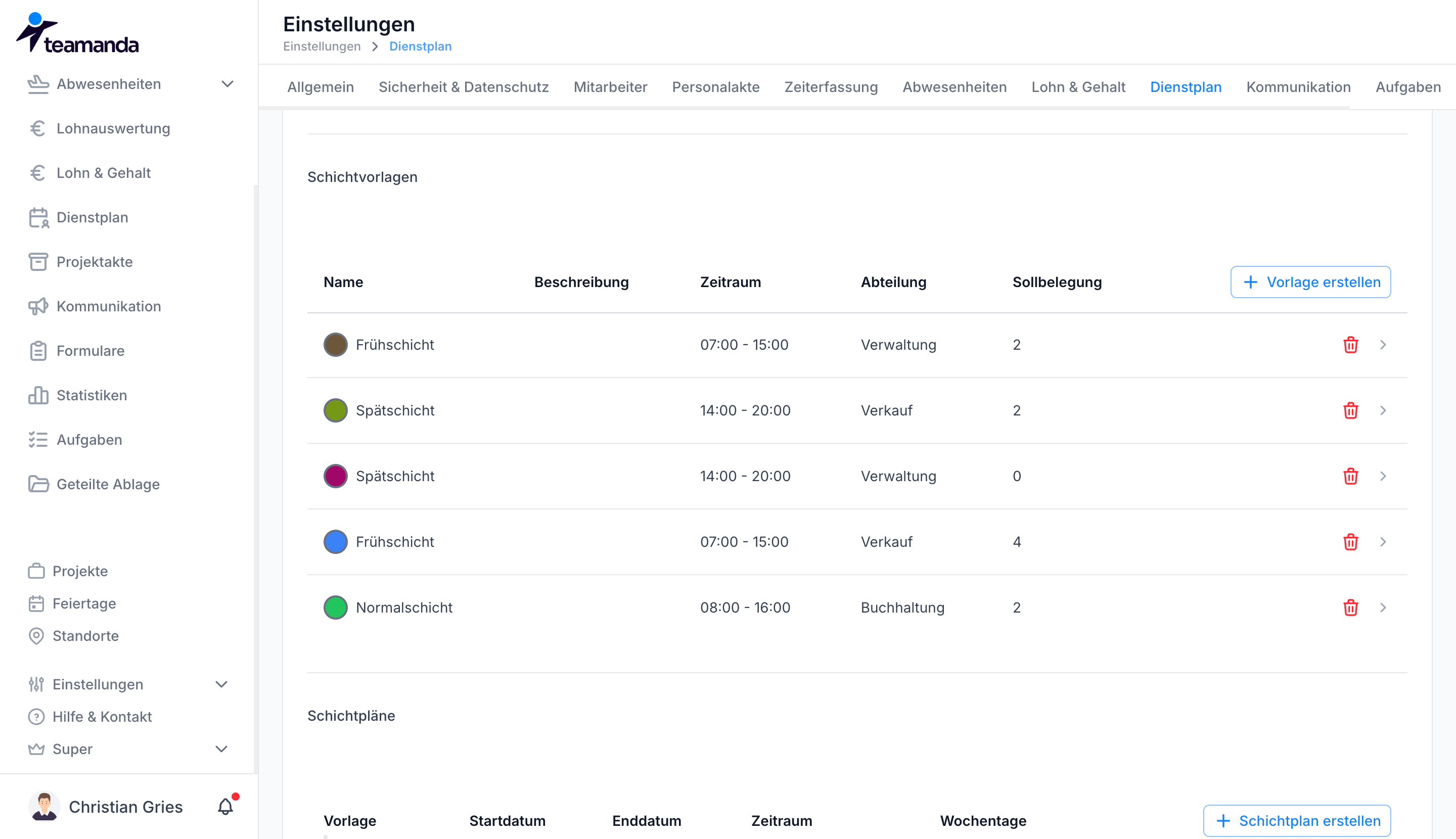
Task: Open the teamanda logo home link
Action: click(x=78, y=33)
